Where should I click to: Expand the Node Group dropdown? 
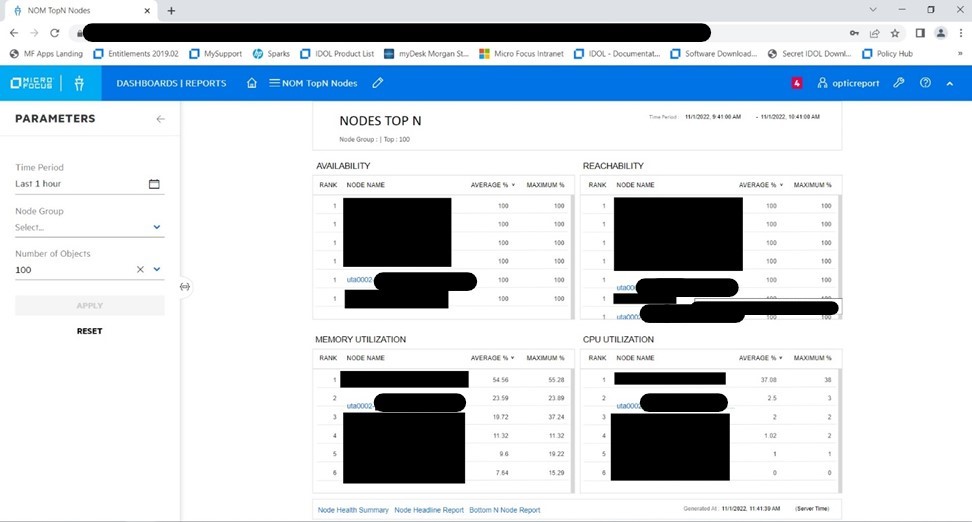tap(157, 227)
